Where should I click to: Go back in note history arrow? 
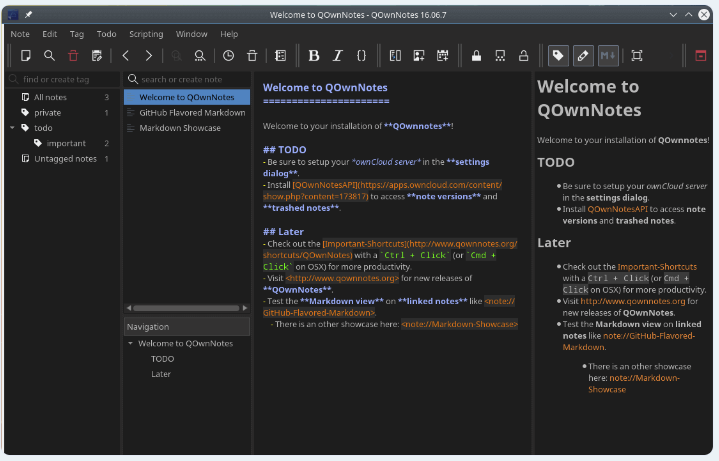[x=126, y=56]
